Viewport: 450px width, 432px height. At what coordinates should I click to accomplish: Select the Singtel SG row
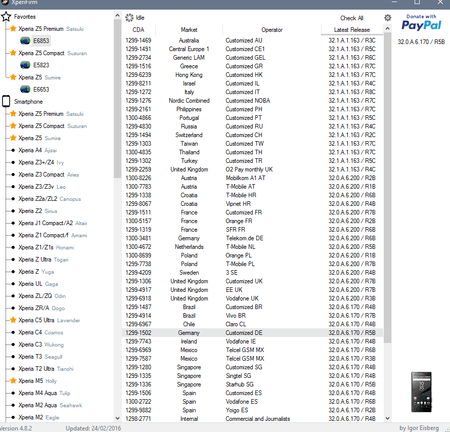click(253, 376)
